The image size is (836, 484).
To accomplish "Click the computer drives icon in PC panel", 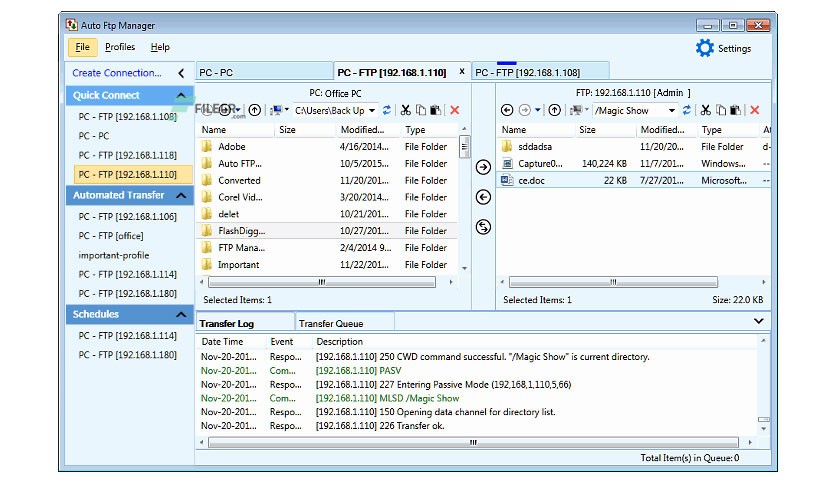I will (276, 110).
